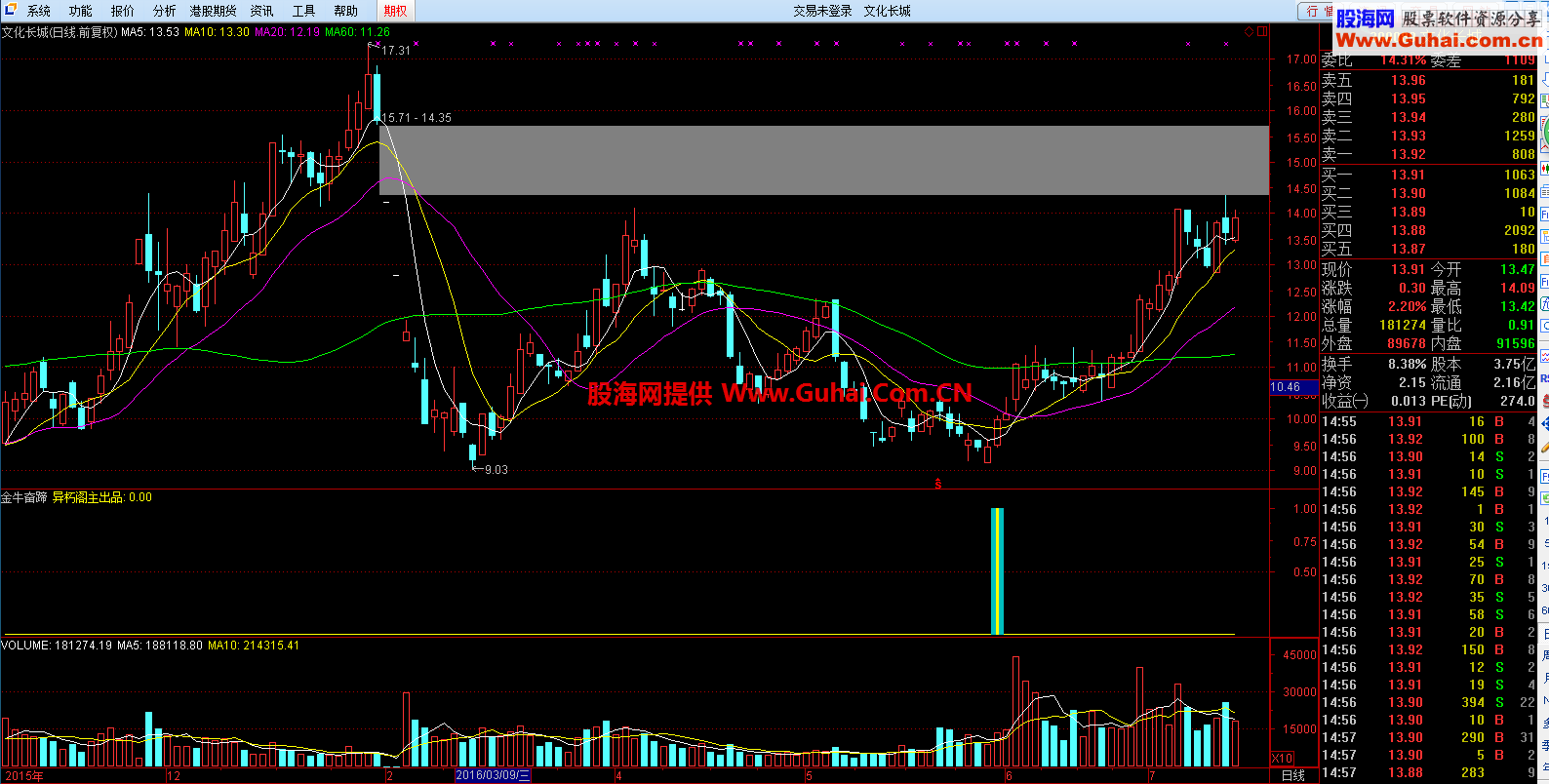Image resolution: width=1549 pixels, height=784 pixels.
Task: Click the 总量 value 181274
Action: [x=1403, y=326]
